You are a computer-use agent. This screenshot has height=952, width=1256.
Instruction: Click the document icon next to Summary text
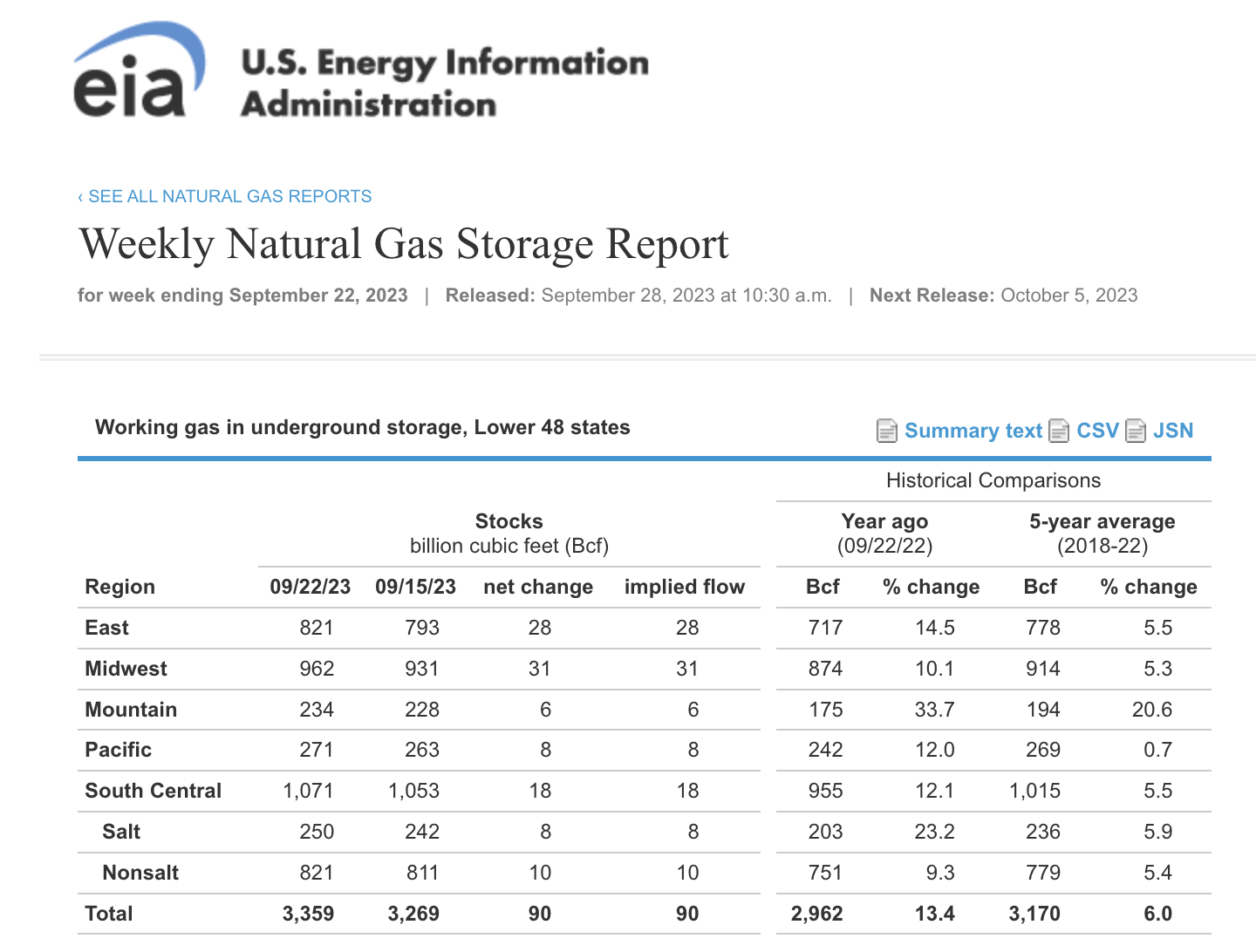coord(885,431)
